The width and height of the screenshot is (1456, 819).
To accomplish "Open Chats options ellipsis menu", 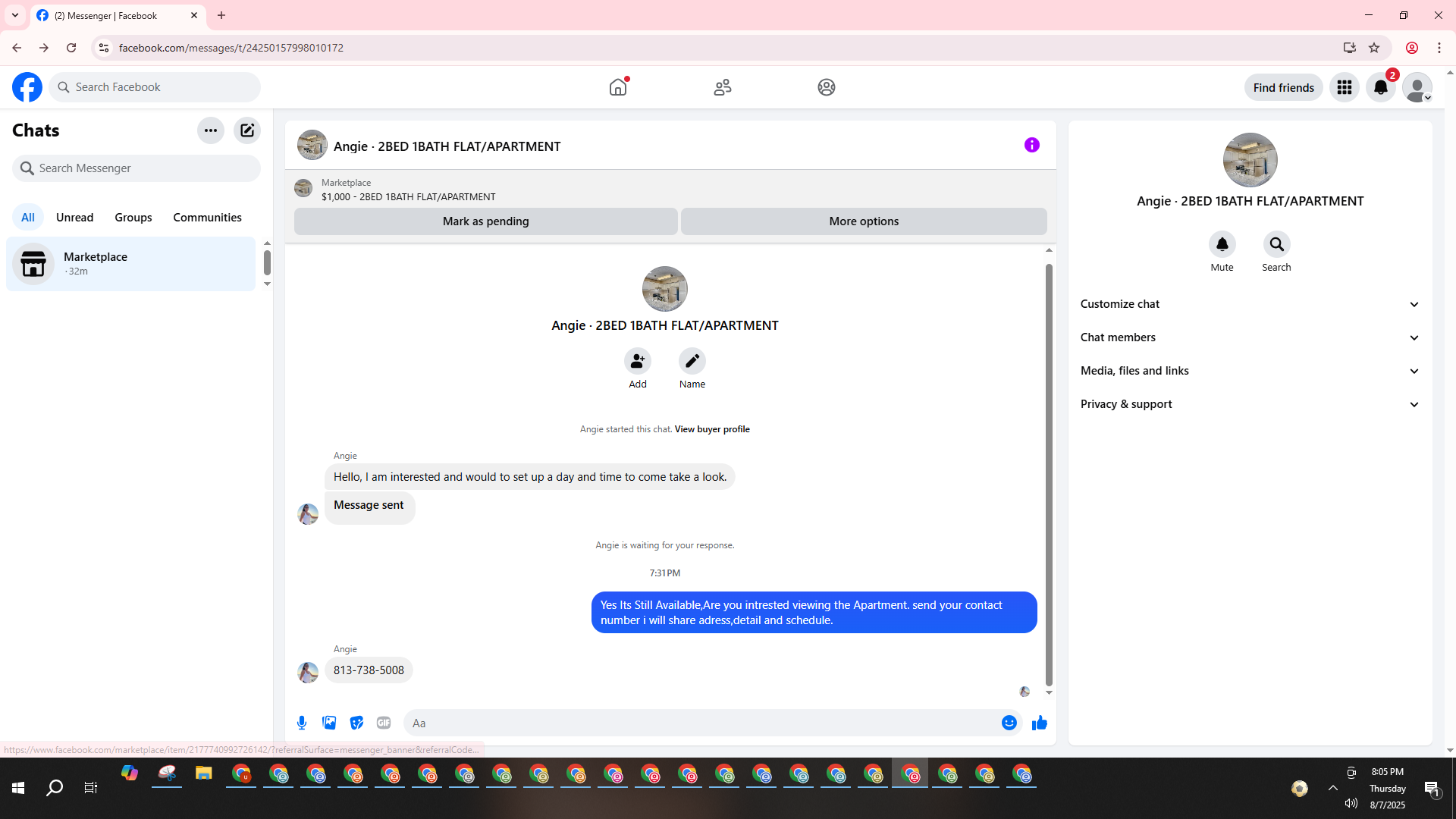I will click(211, 130).
